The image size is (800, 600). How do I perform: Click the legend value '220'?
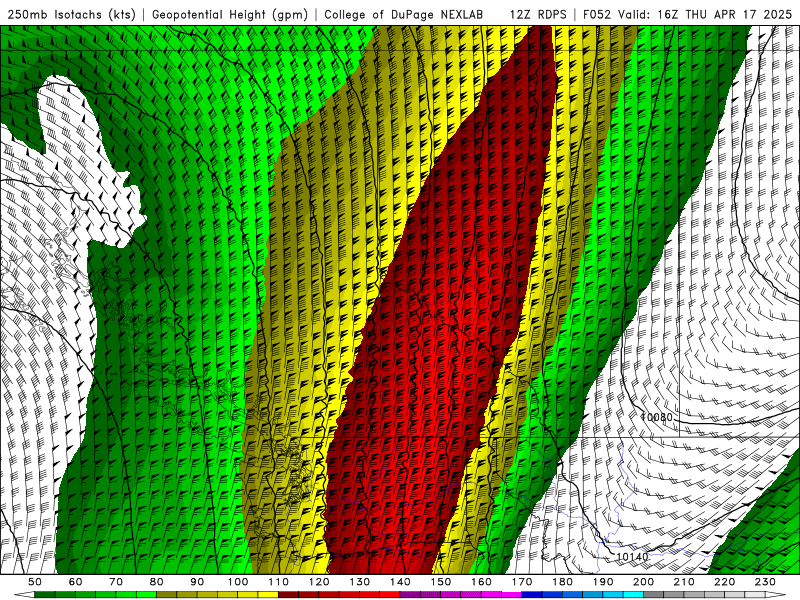(x=725, y=582)
